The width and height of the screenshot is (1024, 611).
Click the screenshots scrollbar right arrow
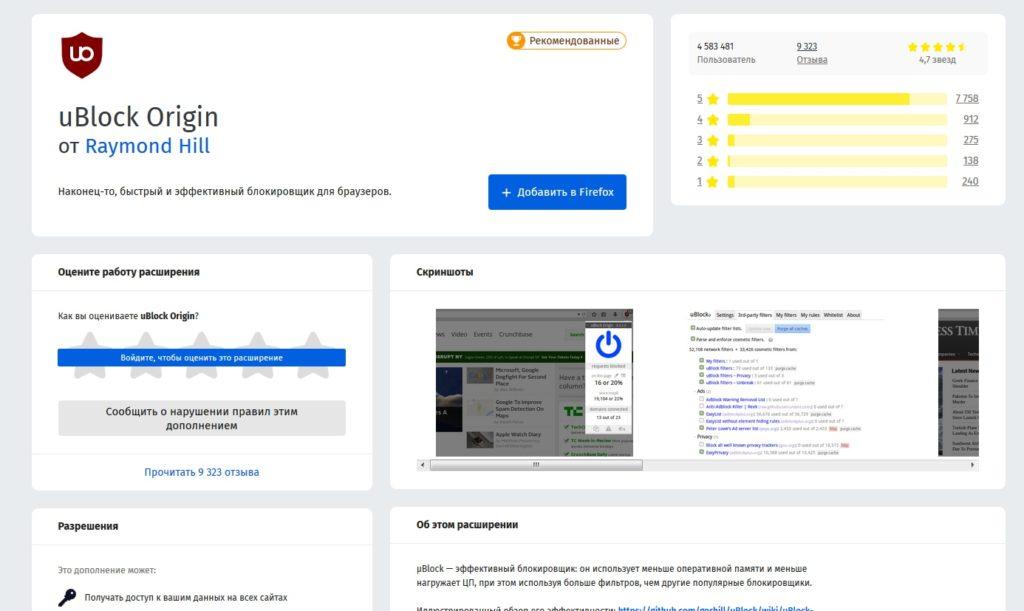(x=972, y=465)
